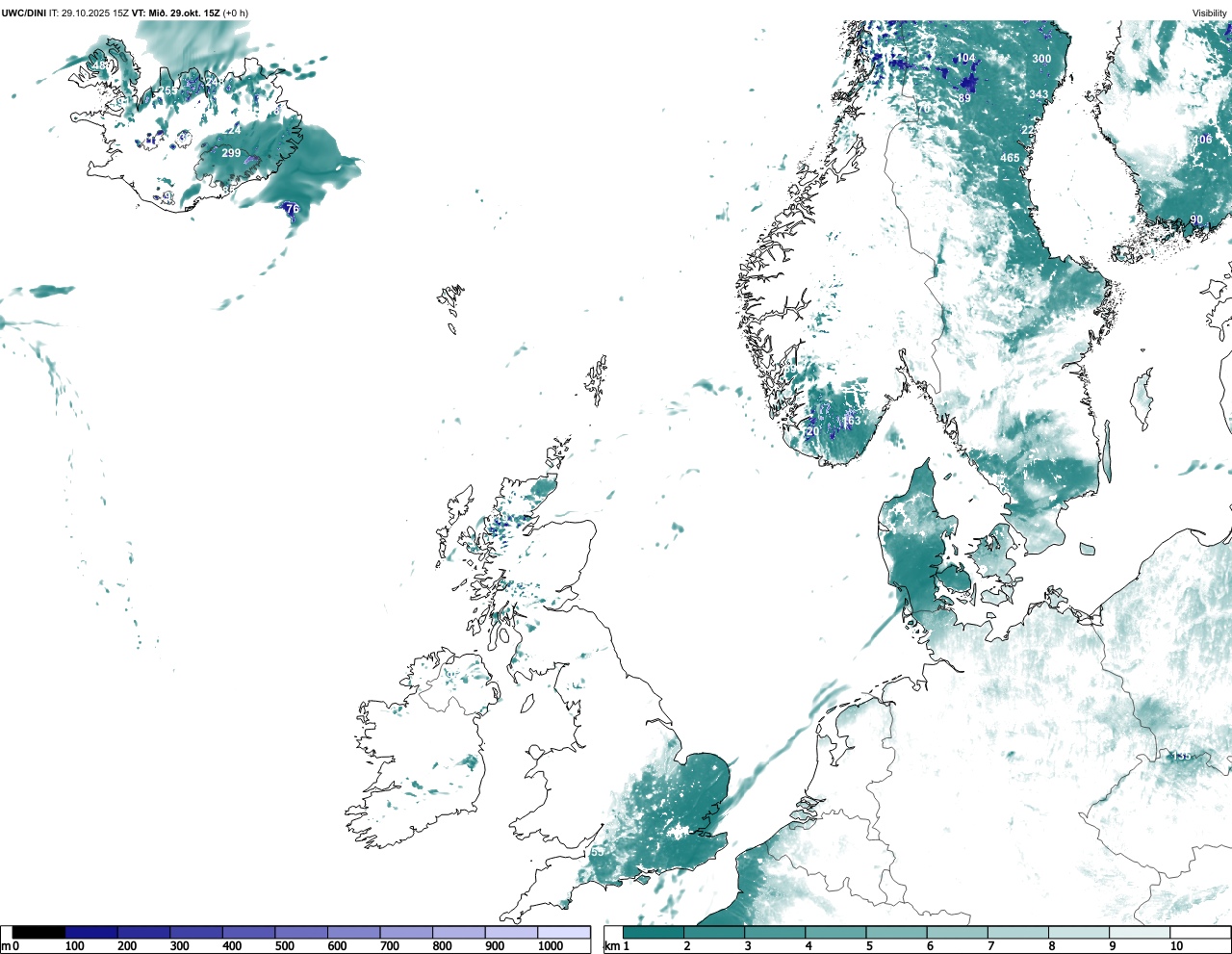Click the 900–1000 m pale lavender swatch
This screenshot has height=954, width=1232.
coord(511,932)
